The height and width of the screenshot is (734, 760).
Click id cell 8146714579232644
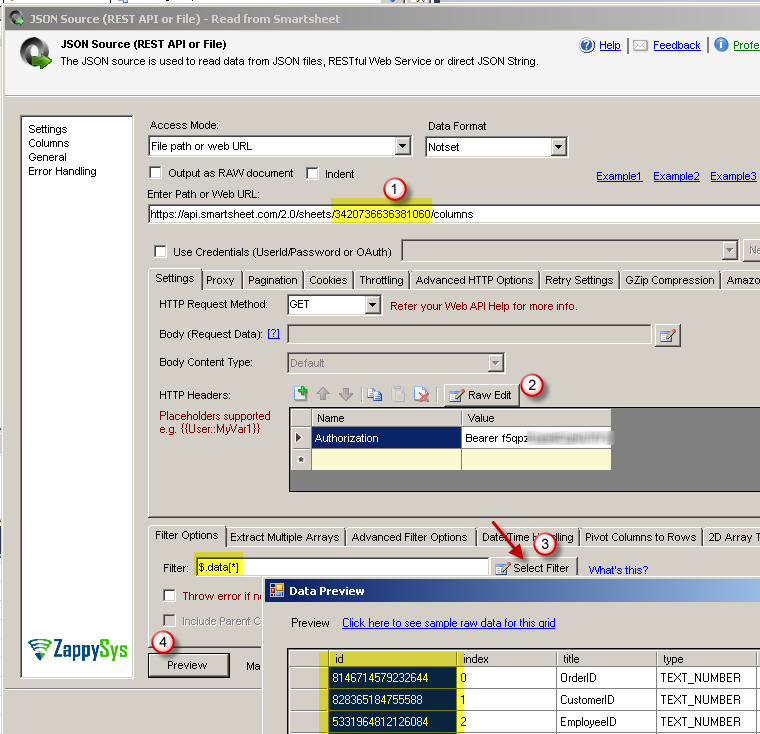393,677
